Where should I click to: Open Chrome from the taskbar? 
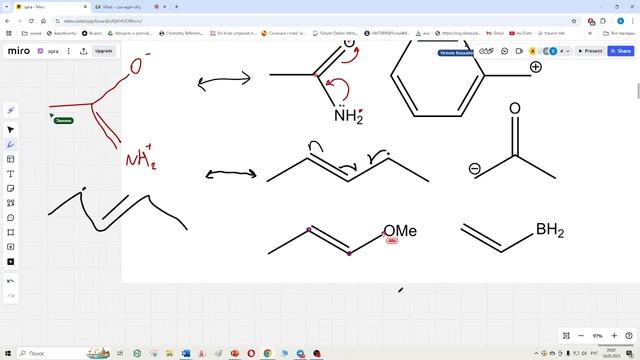pyautogui.click(x=267, y=353)
